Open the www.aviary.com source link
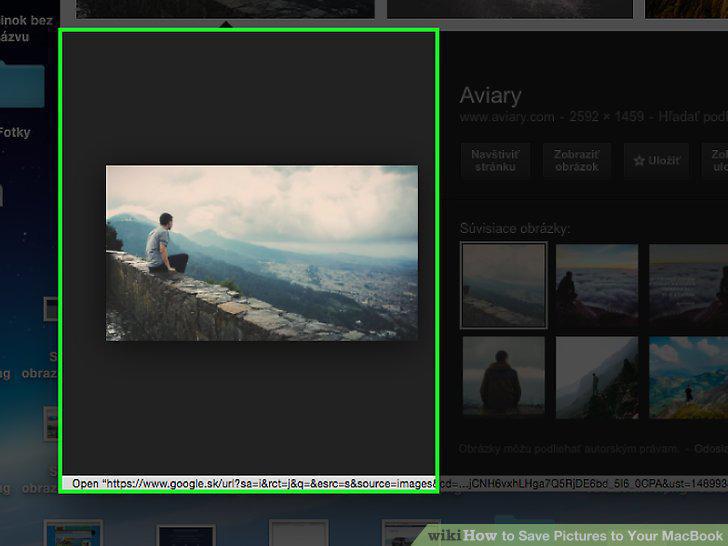728x546 pixels. [x=507, y=117]
